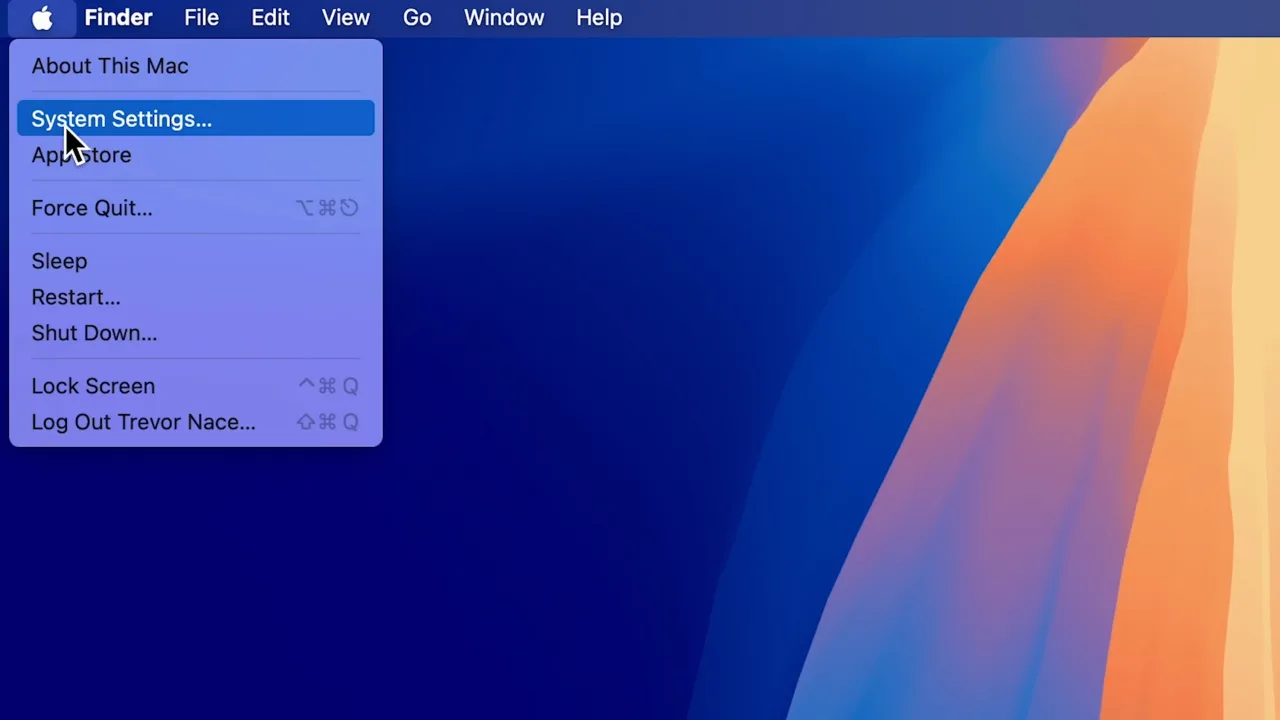The width and height of the screenshot is (1280, 720).
Task: Click the highlighted System Settings entry
Action: [121, 118]
